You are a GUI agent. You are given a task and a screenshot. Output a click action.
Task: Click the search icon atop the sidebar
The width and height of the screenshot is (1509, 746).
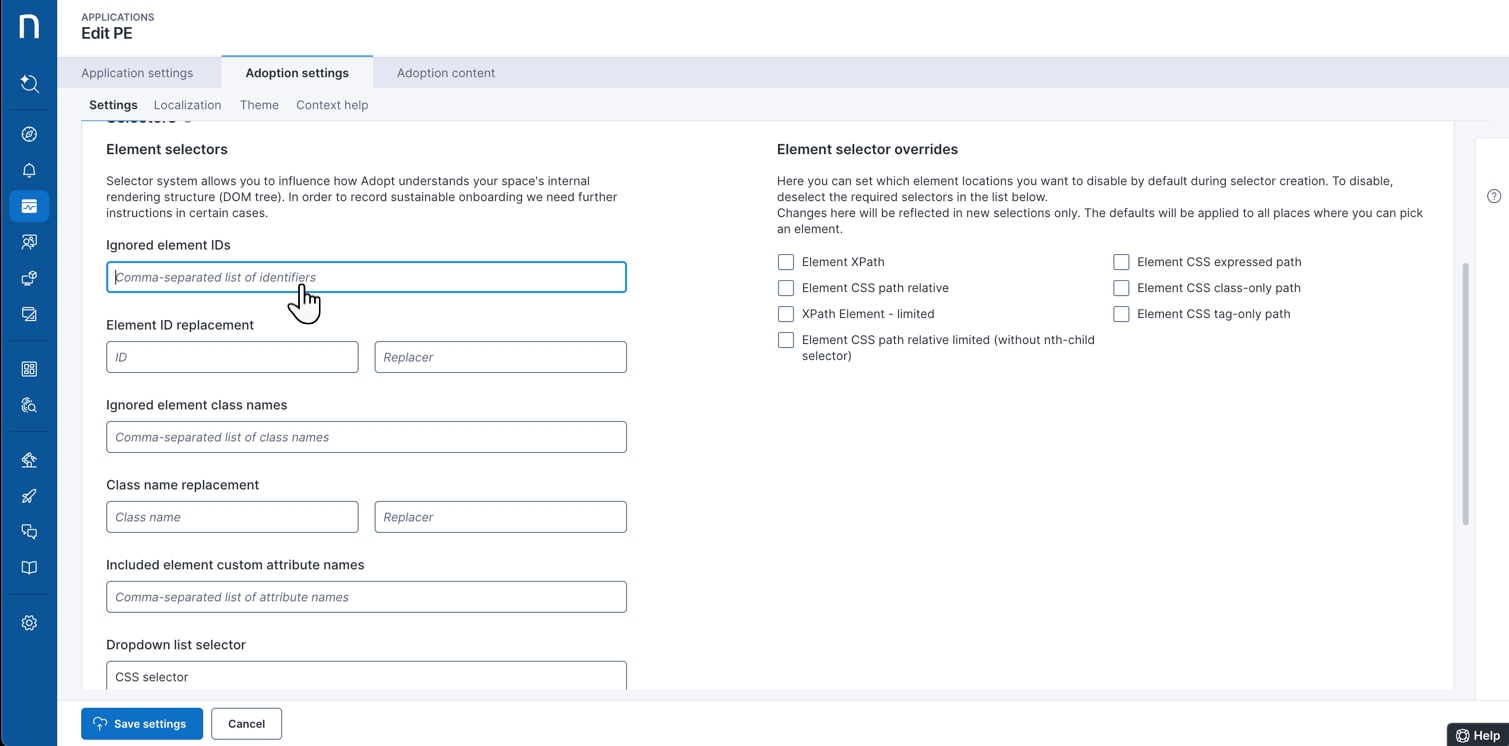pyautogui.click(x=29, y=84)
